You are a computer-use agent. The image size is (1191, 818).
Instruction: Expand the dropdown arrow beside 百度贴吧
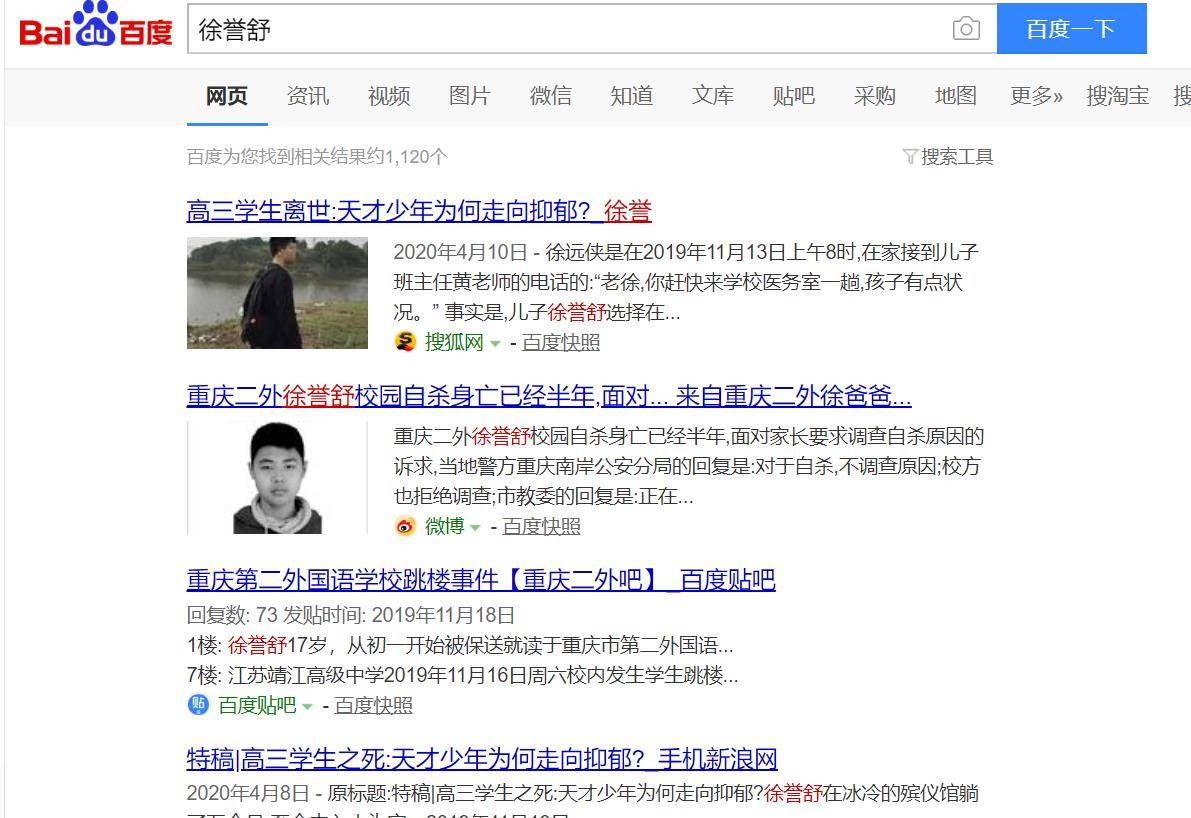pos(307,706)
